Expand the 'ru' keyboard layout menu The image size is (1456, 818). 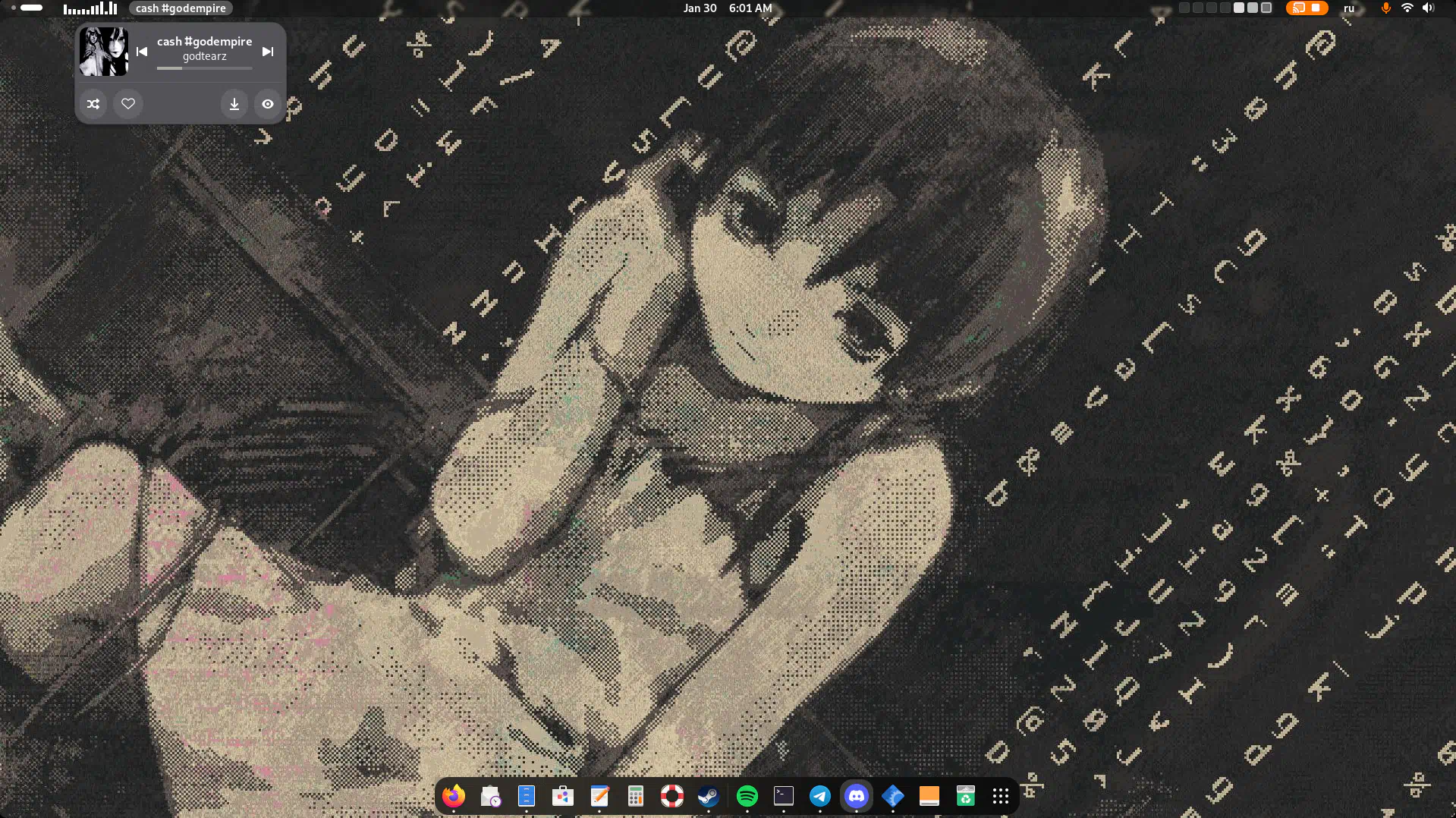pyautogui.click(x=1349, y=8)
